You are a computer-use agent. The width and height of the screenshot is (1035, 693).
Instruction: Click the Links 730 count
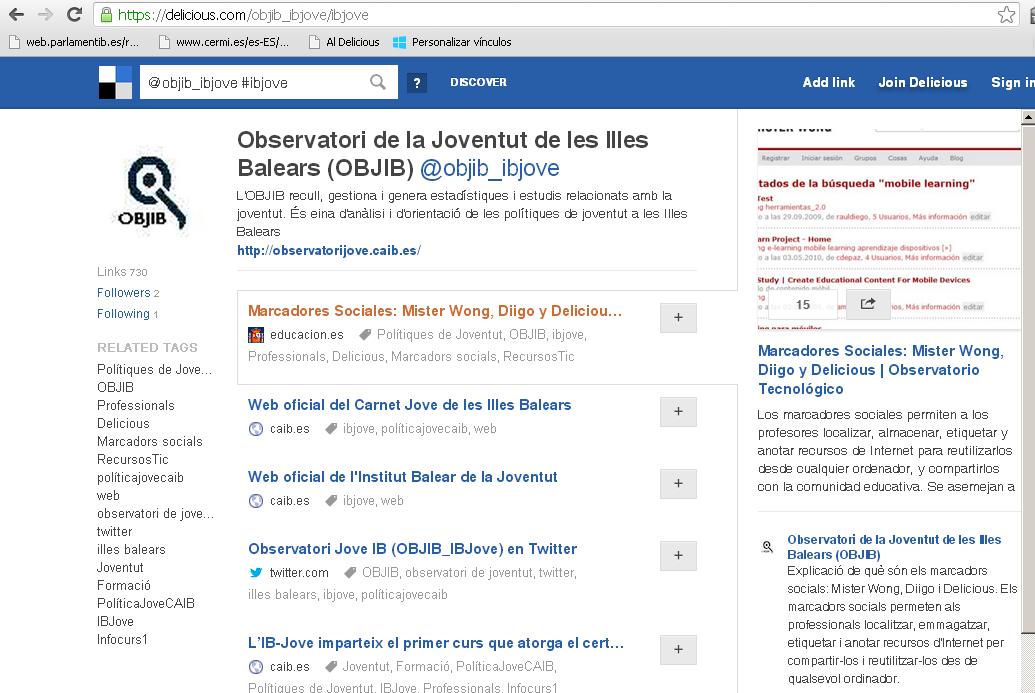[x=122, y=272]
